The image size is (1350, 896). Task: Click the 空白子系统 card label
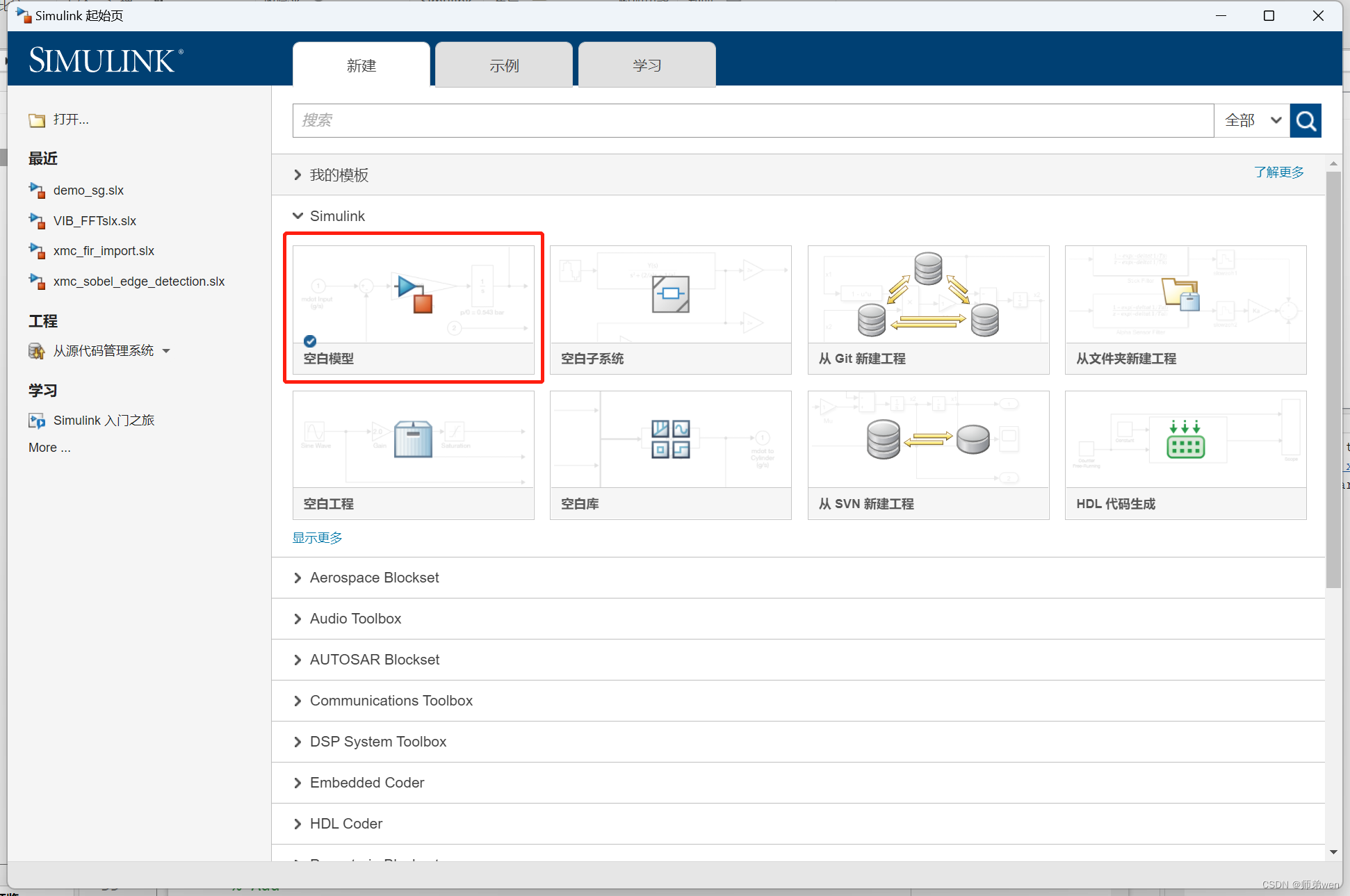pos(592,359)
